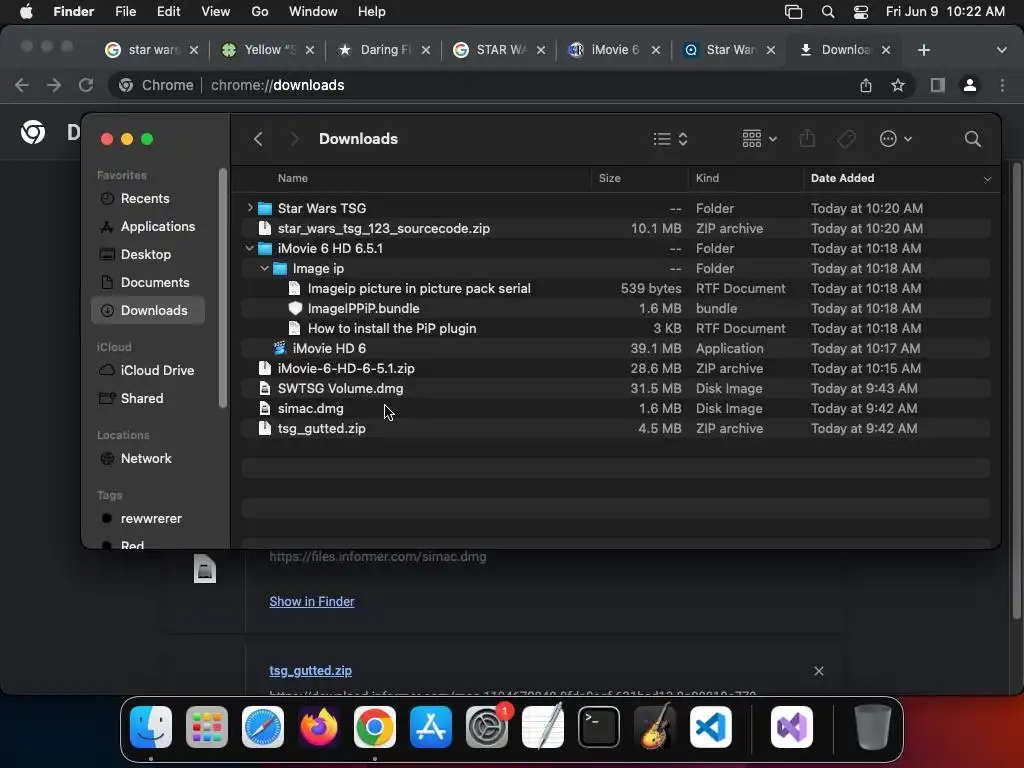This screenshot has height=768, width=1024.
Task: Open the Apple menu
Action: tap(25, 12)
